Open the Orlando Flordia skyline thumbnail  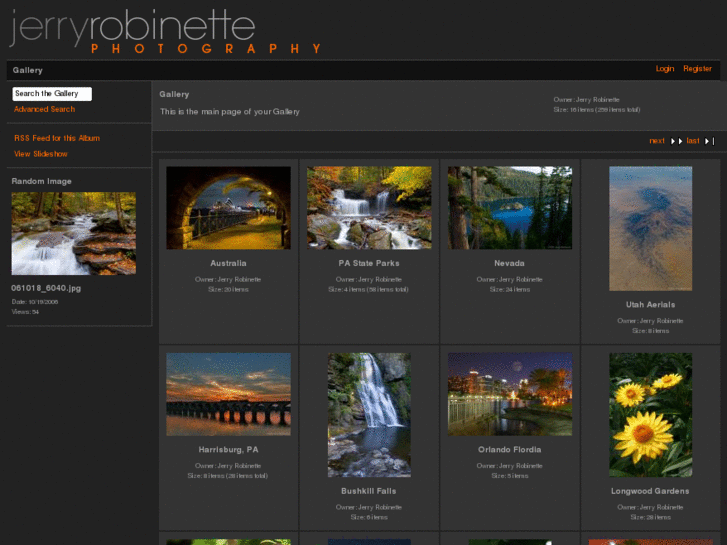tap(510, 394)
